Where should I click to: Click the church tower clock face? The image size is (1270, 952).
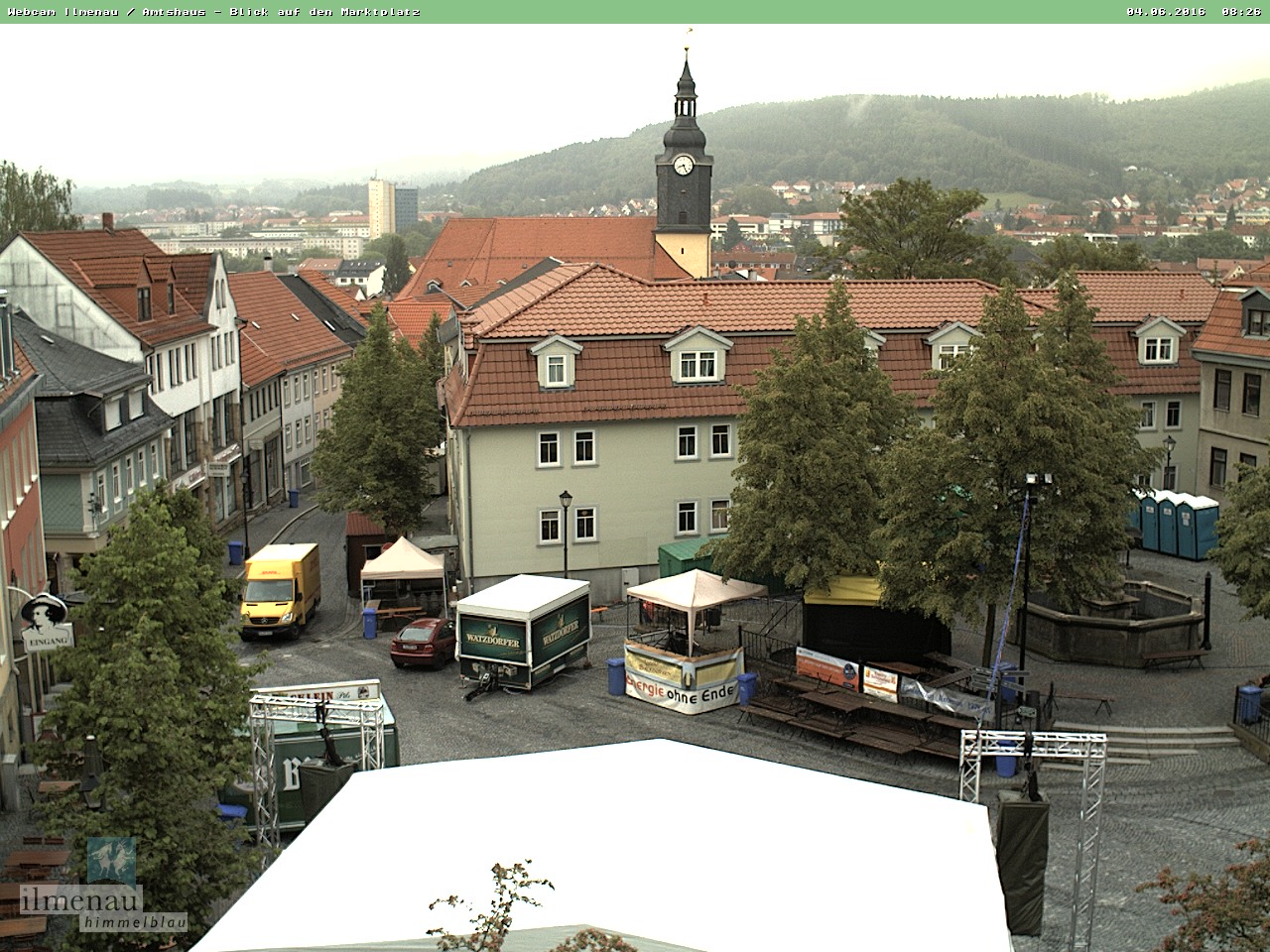684,165
